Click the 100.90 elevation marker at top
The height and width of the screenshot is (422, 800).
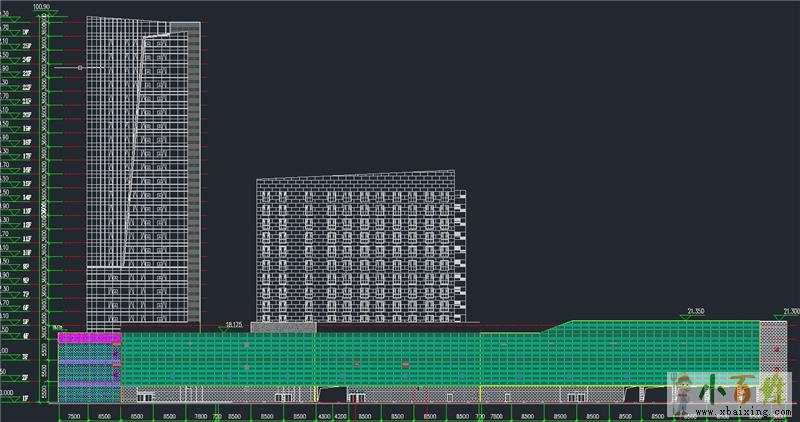[x=42, y=7]
